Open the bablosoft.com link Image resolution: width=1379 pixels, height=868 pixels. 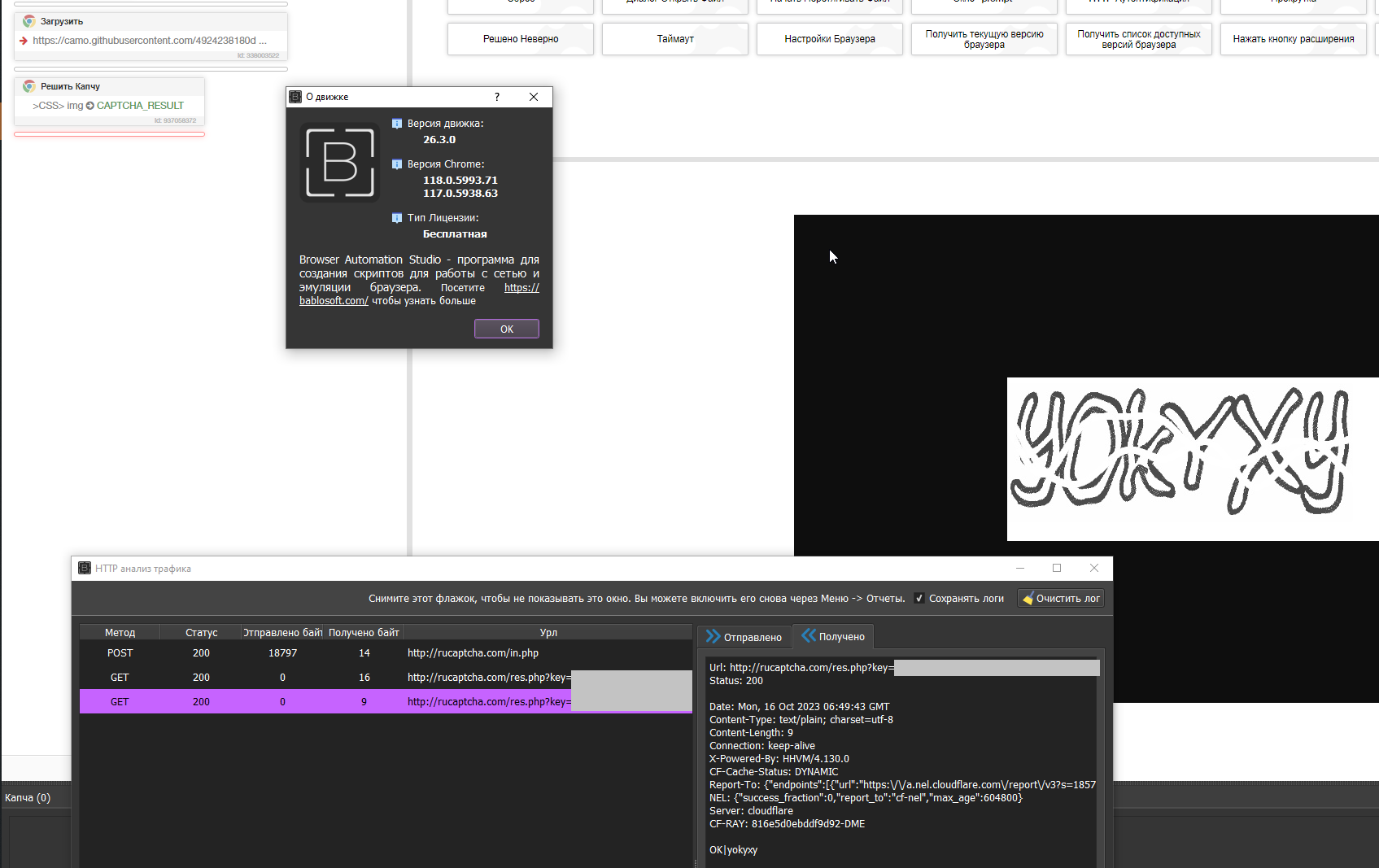[334, 301]
